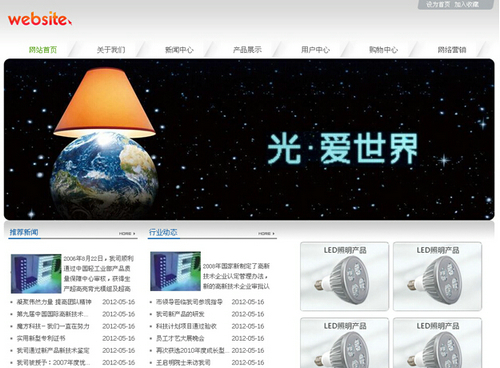Click the lamp and earth banner image
This screenshot has height=368, width=500.
click(249, 139)
